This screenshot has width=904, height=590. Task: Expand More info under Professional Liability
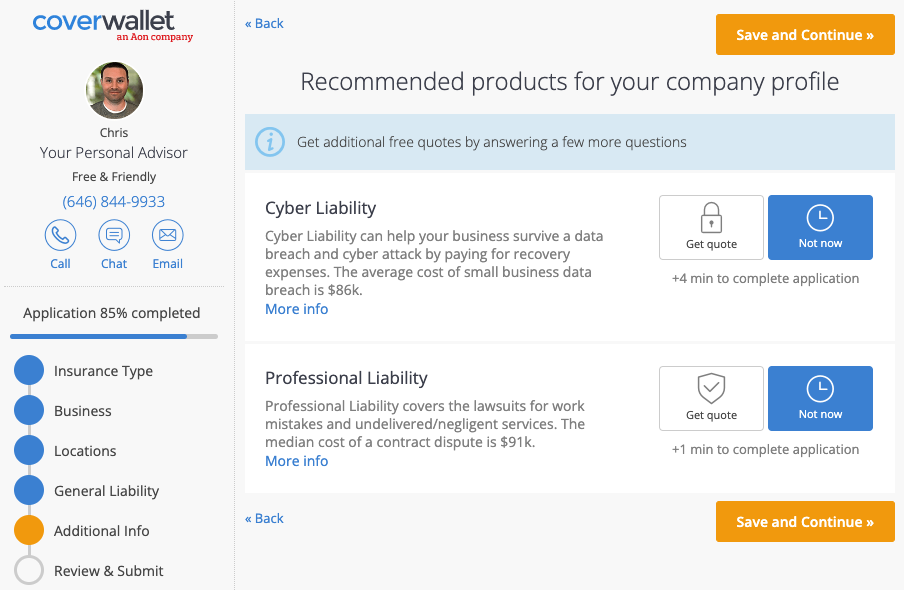296,460
